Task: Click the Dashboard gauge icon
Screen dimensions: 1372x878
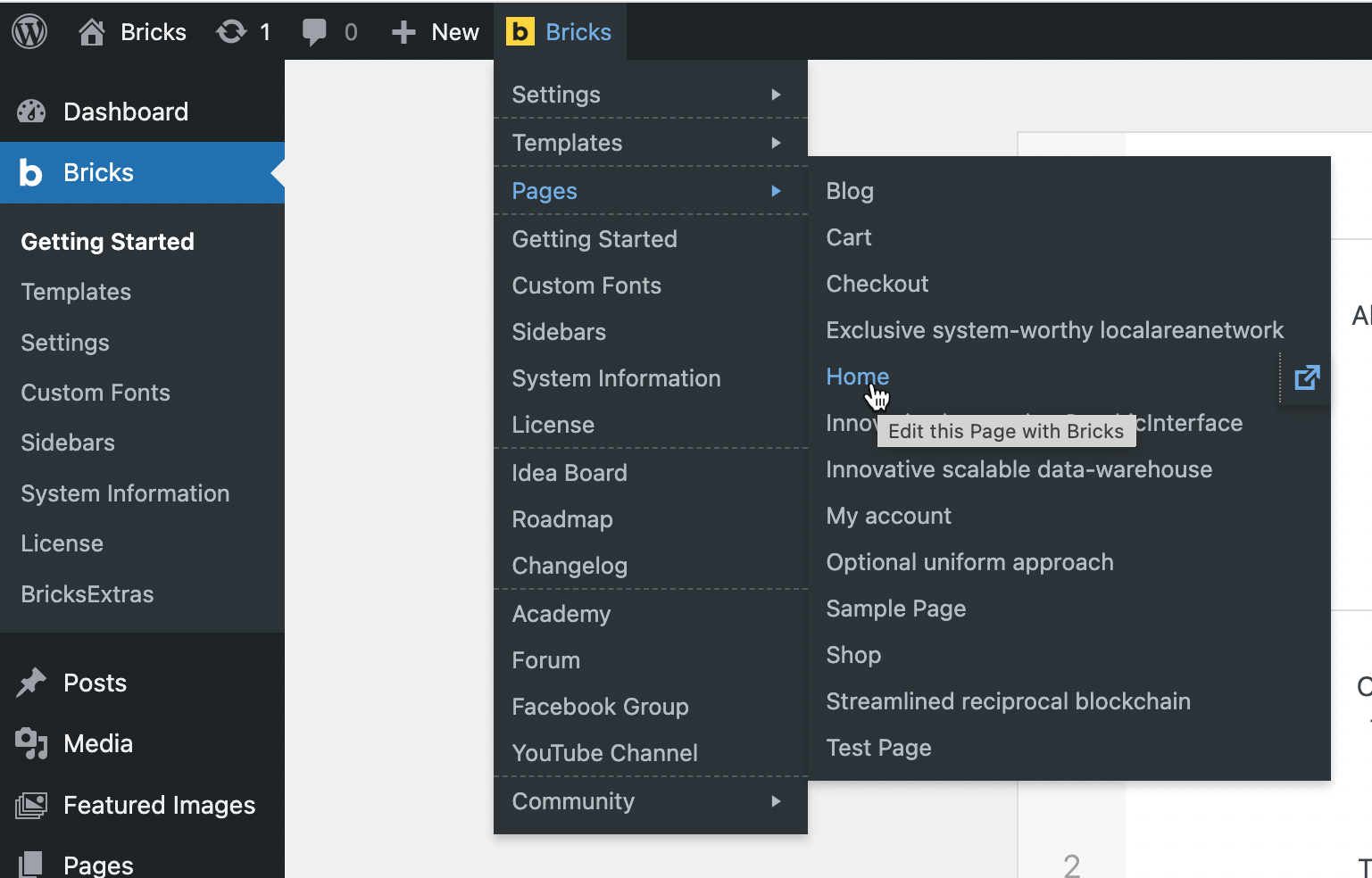Action: (x=31, y=112)
